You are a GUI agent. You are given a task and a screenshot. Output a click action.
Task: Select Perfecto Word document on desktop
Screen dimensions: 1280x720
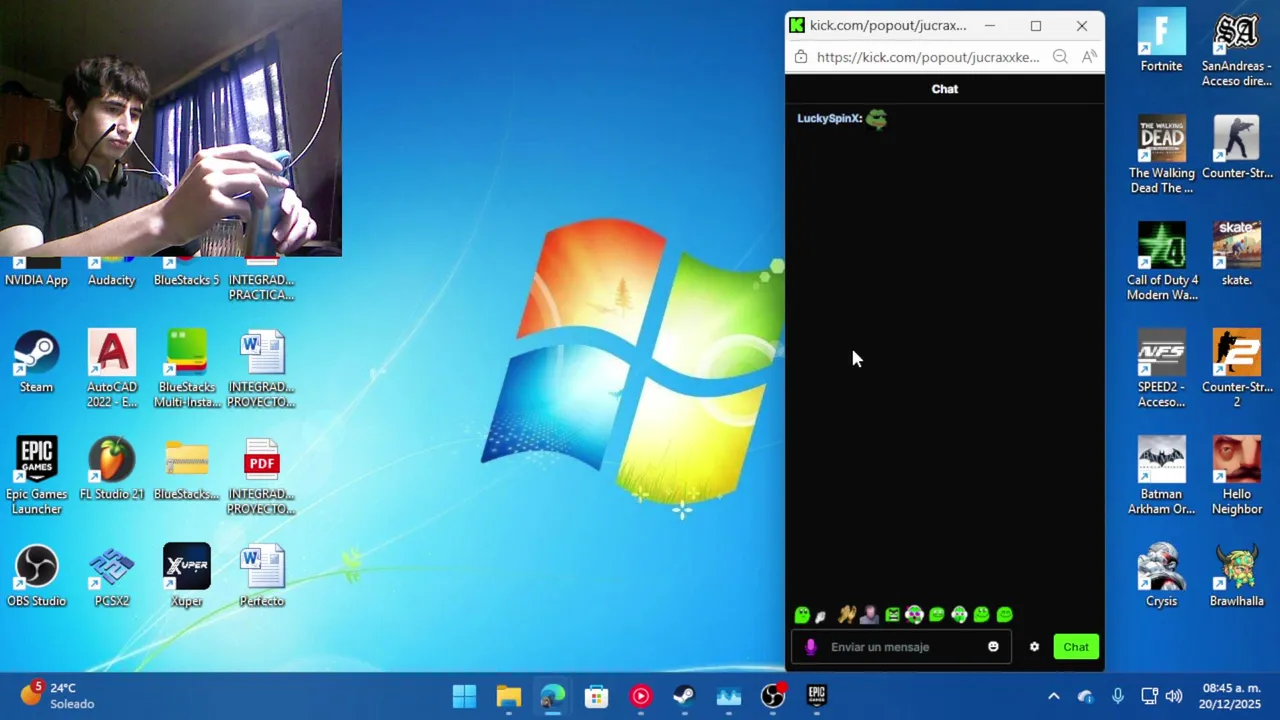(261, 576)
